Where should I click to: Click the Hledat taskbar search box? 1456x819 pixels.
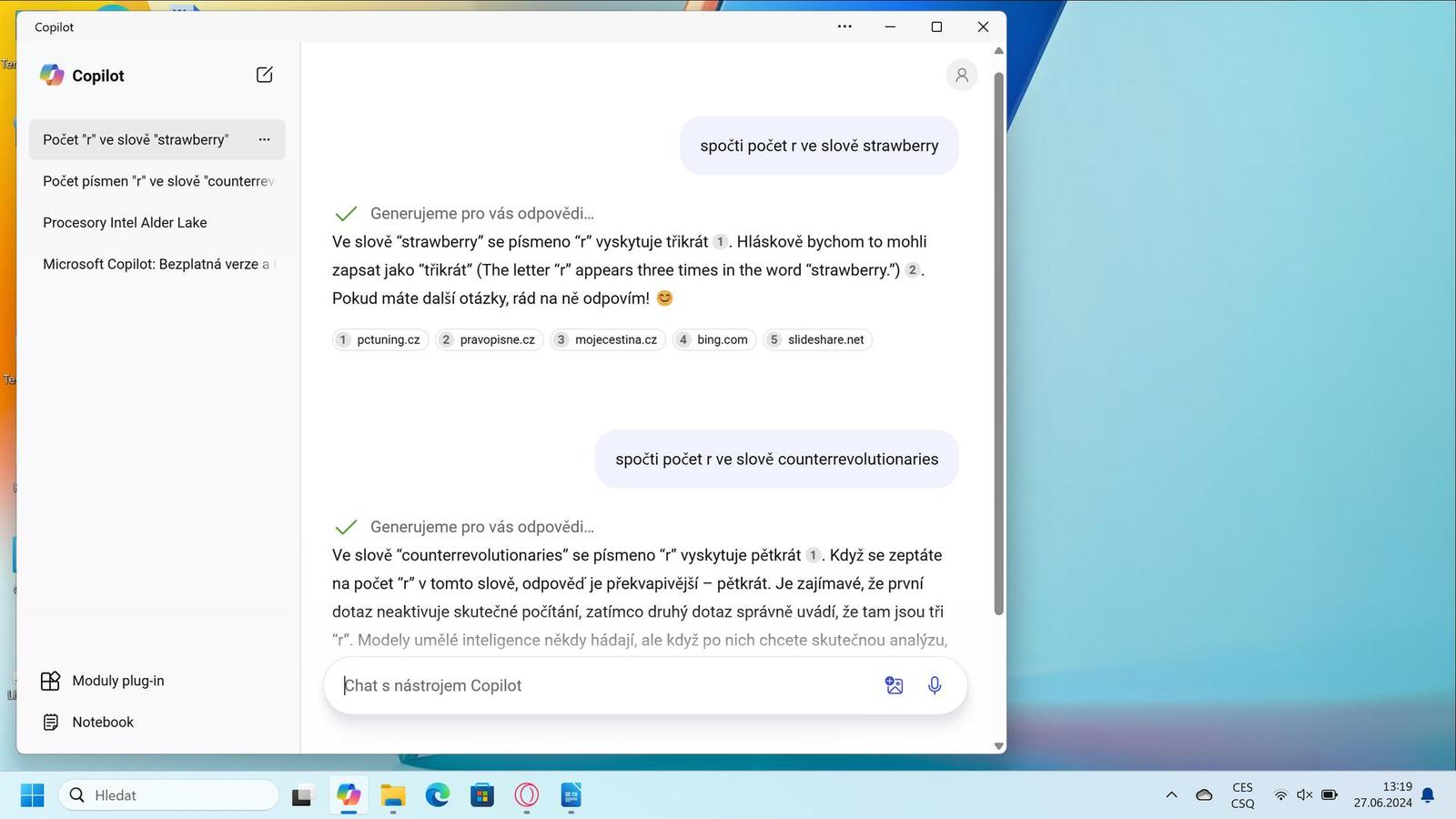tap(169, 795)
